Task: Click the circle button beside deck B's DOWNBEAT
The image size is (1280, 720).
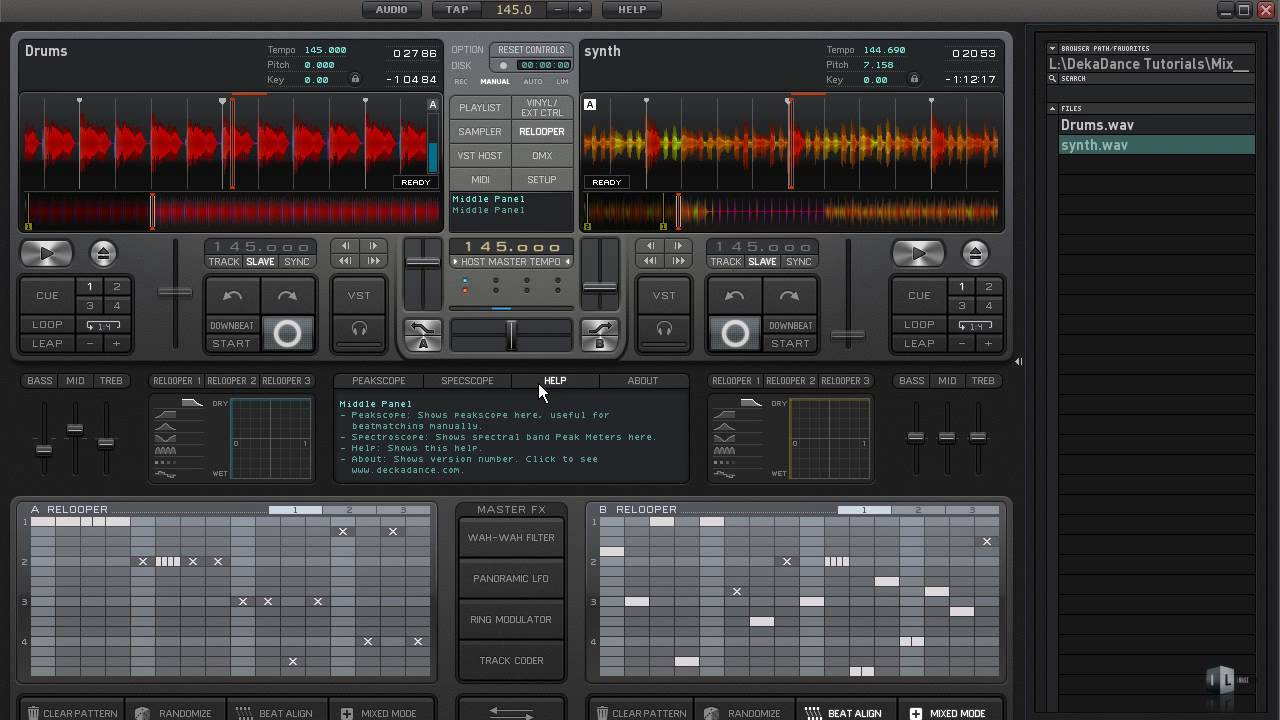Action: pyautogui.click(x=735, y=334)
